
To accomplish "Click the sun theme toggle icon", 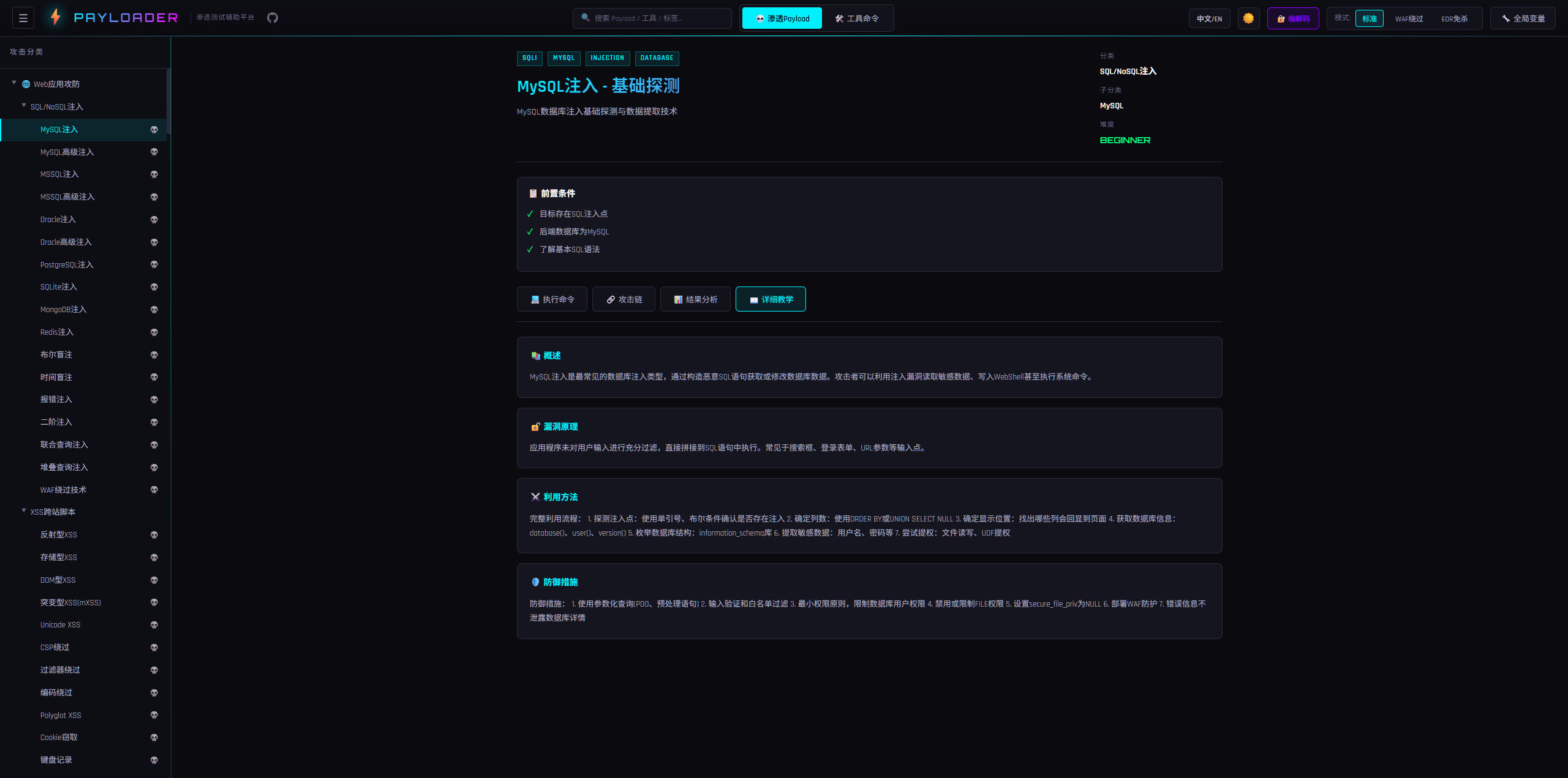I will coord(1248,18).
